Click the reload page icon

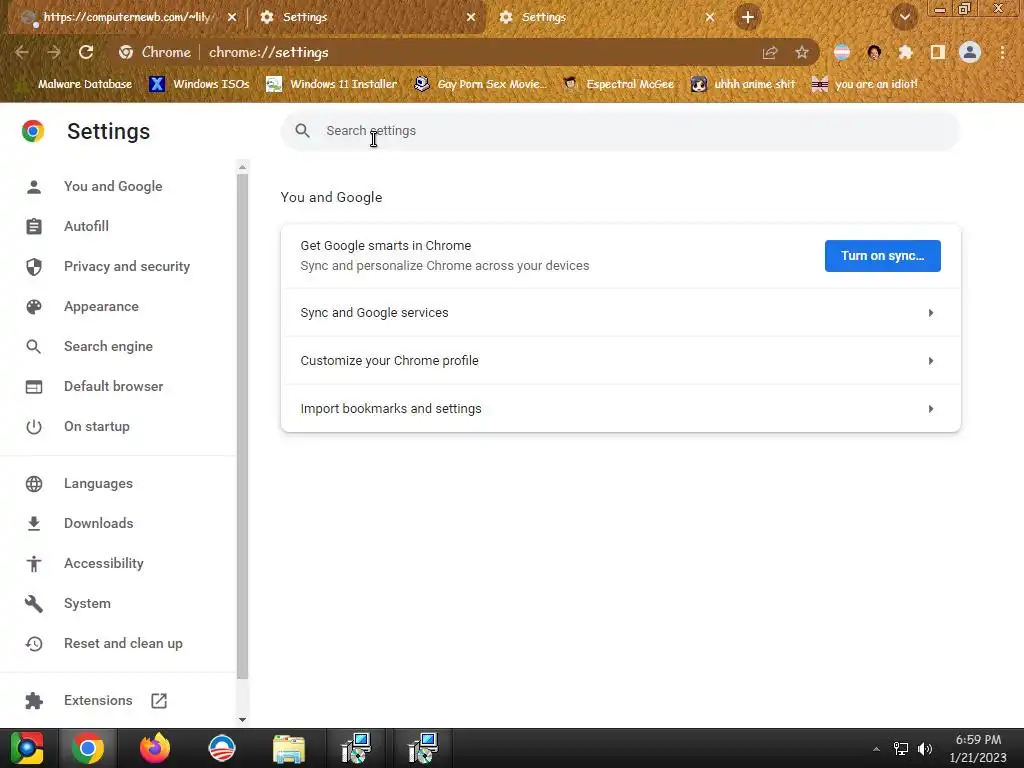[x=86, y=52]
